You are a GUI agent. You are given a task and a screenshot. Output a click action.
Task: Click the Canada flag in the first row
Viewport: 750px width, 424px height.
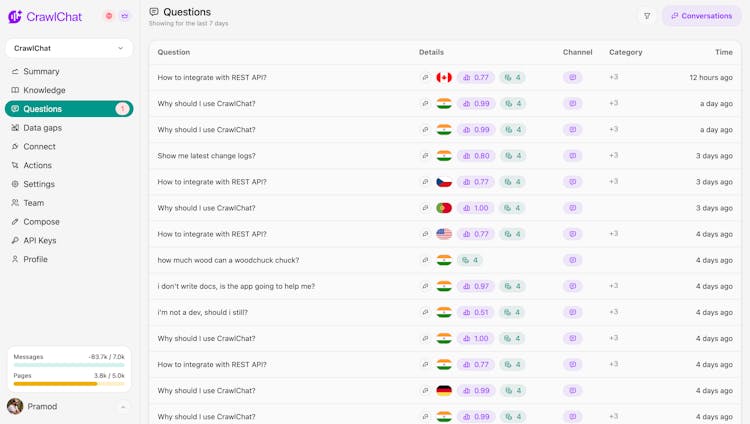click(444, 78)
